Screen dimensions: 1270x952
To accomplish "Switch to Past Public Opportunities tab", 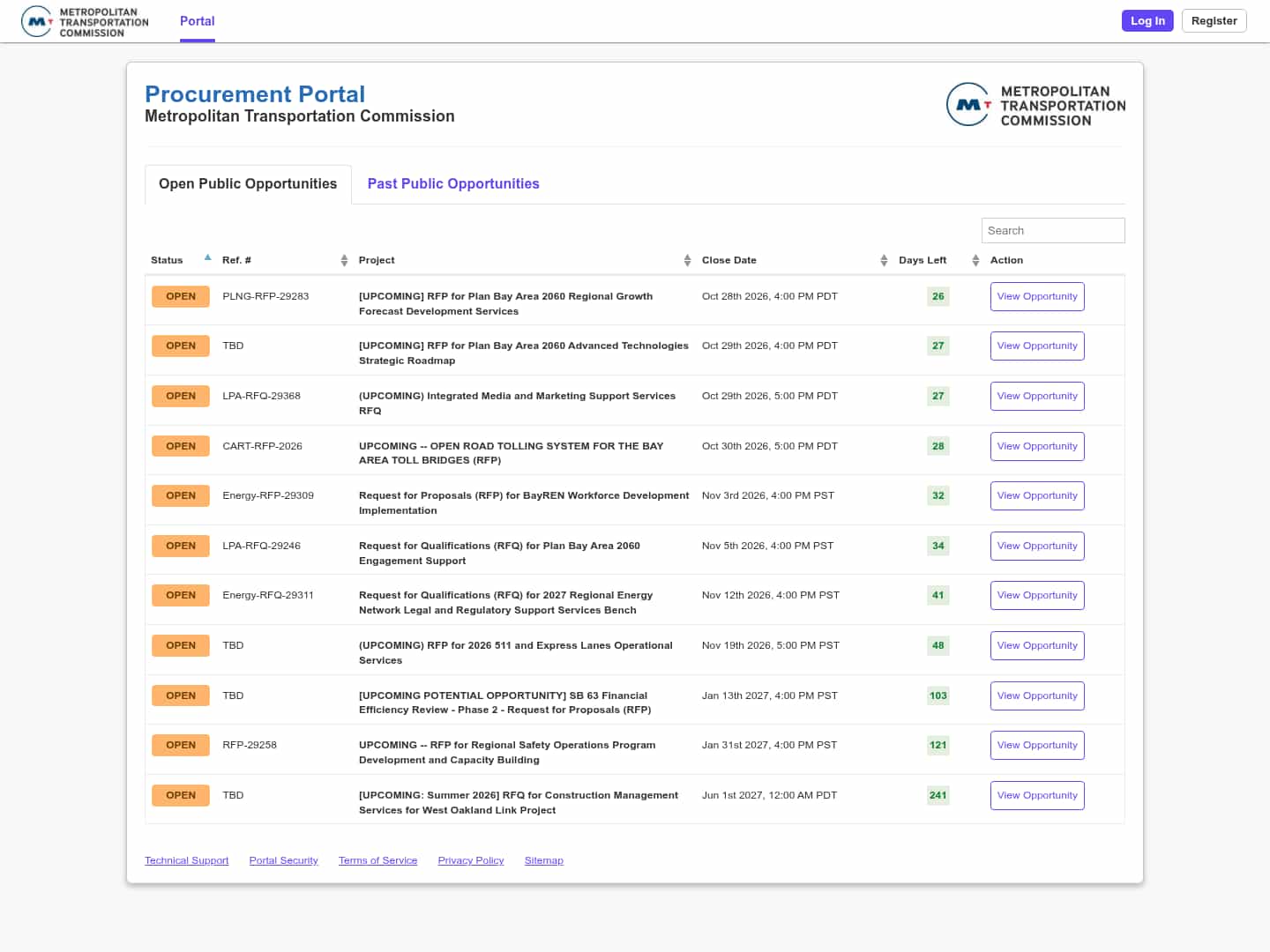I will pyautogui.click(x=453, y=183).
